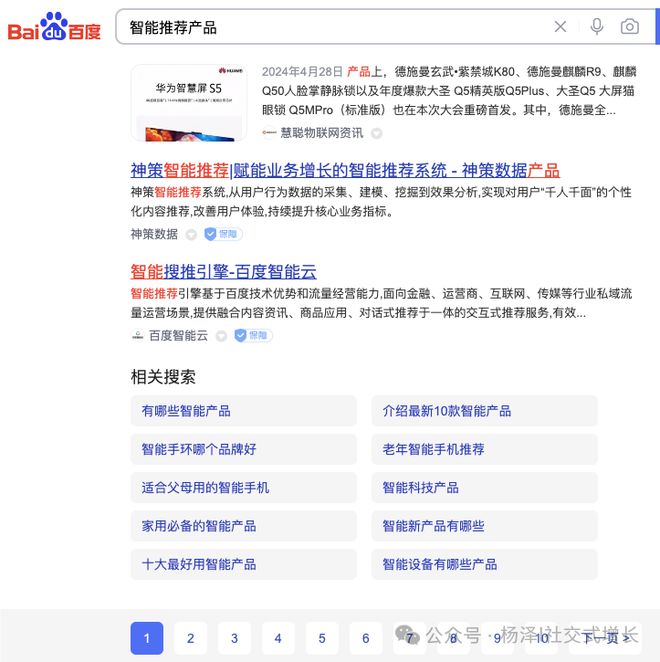Screen dimensions: 660x662
Task: Select related search 智能设备有哪些产品
Action: pyautogui.click(x=484, y=564)
